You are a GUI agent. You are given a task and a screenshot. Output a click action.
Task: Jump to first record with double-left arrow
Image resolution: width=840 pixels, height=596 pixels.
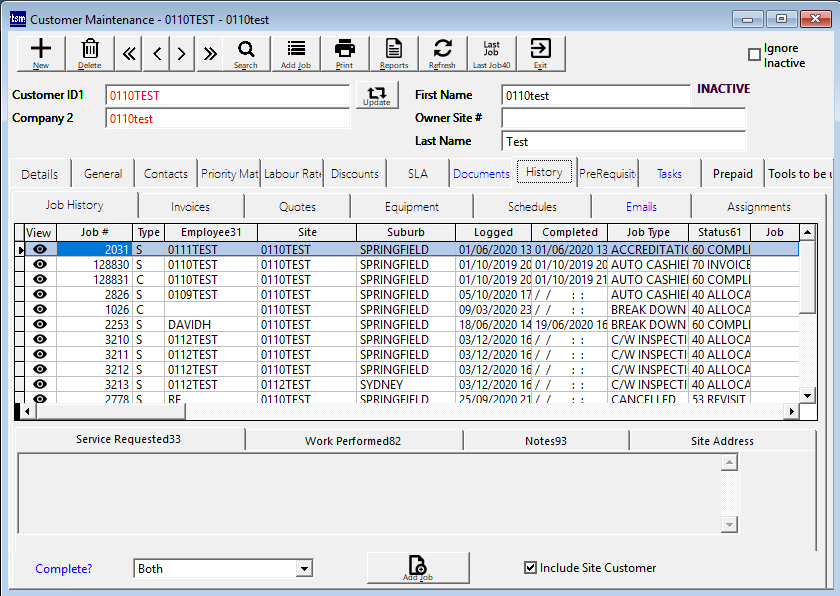coord(130,54)
